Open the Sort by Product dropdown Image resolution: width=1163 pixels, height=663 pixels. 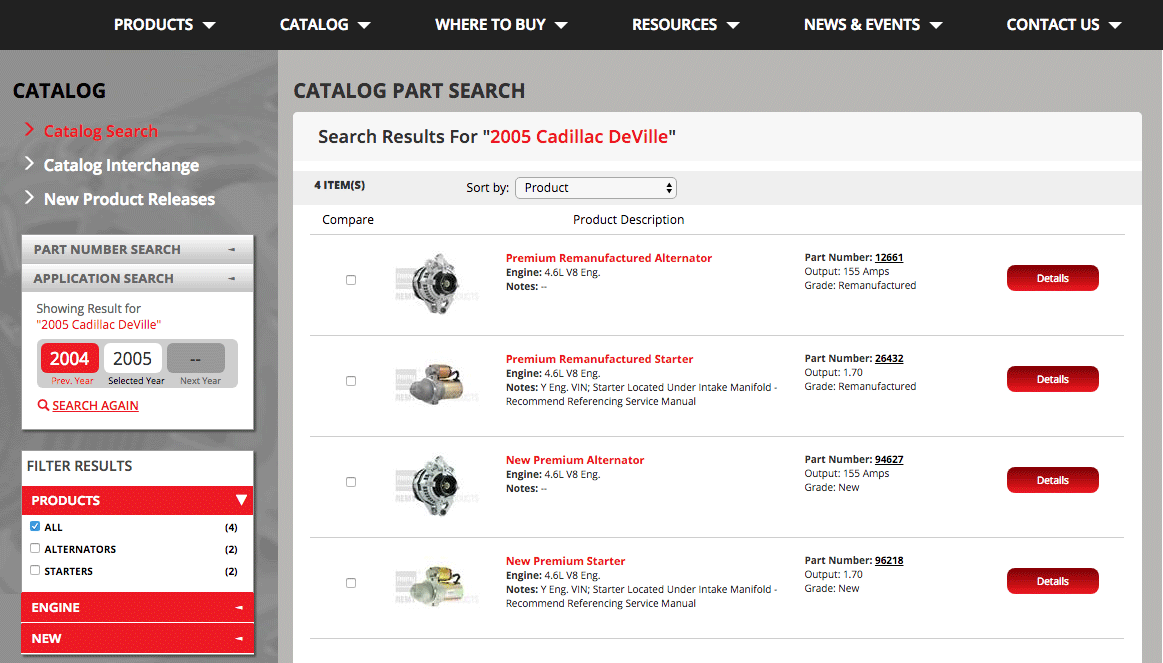point(596,188)
